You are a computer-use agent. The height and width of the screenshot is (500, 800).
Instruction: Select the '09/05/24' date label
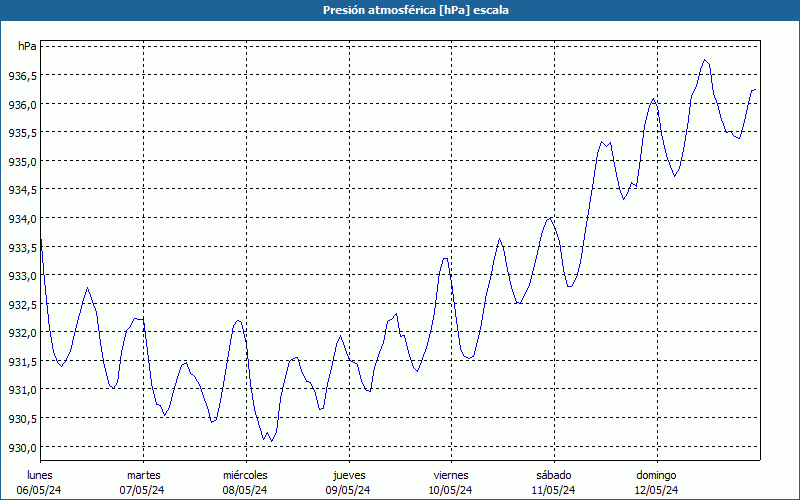[348, 490]
